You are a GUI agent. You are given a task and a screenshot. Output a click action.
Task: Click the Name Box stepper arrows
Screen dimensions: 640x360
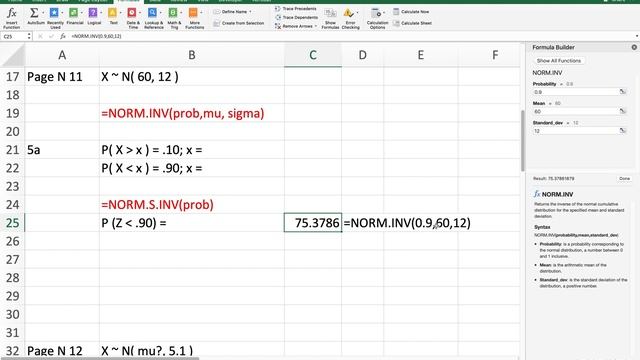[29, 36]
